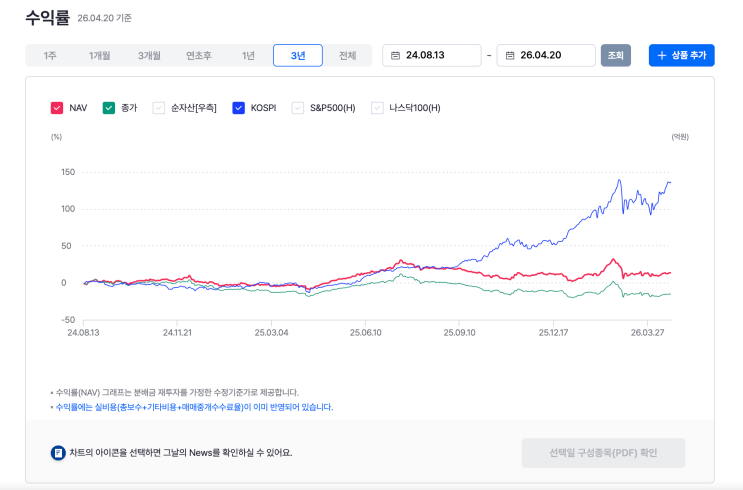Click the 100 y-axis value

coord(68,209)
